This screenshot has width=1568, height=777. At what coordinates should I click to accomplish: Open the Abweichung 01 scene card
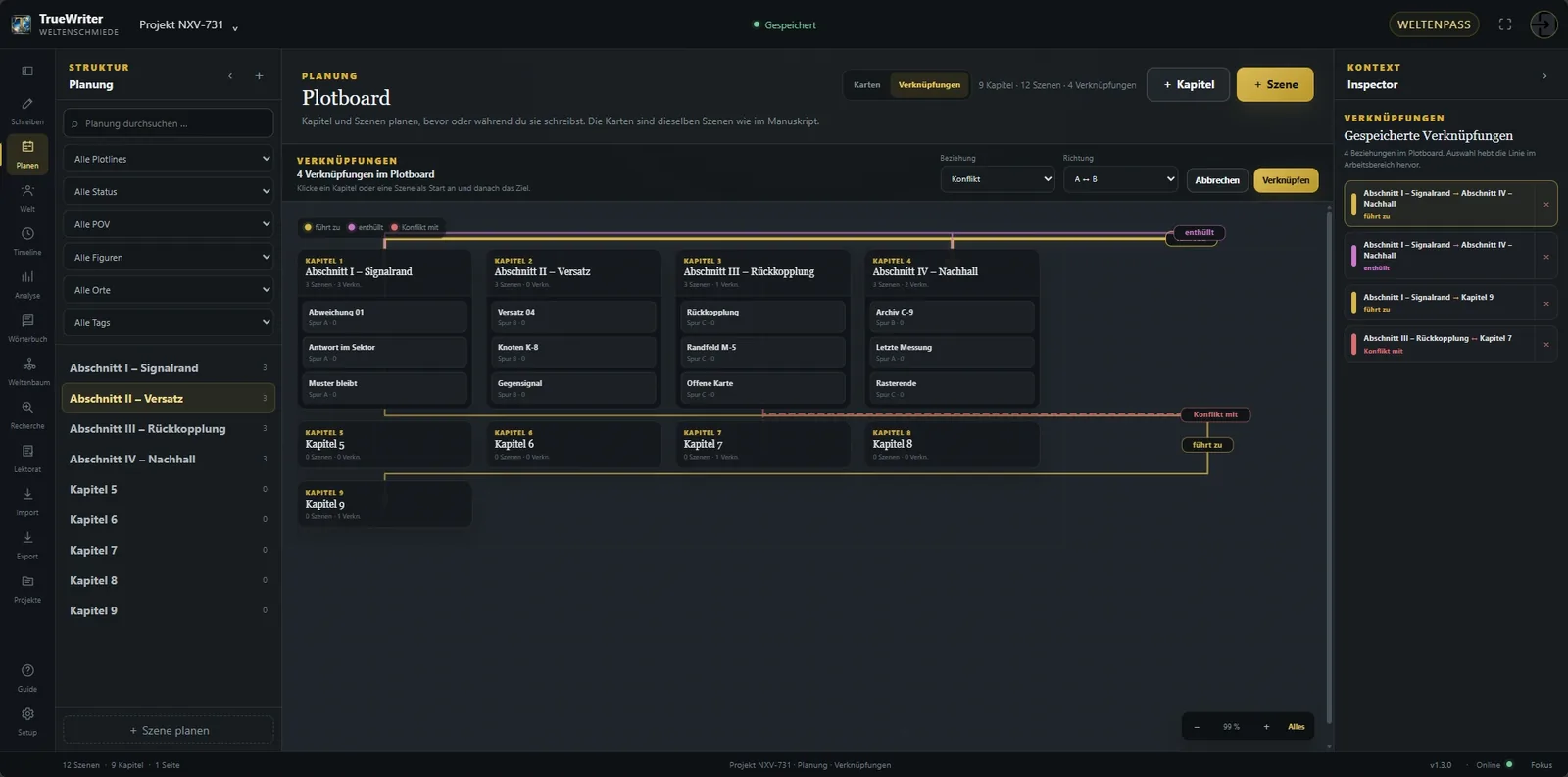click(384, 316)
